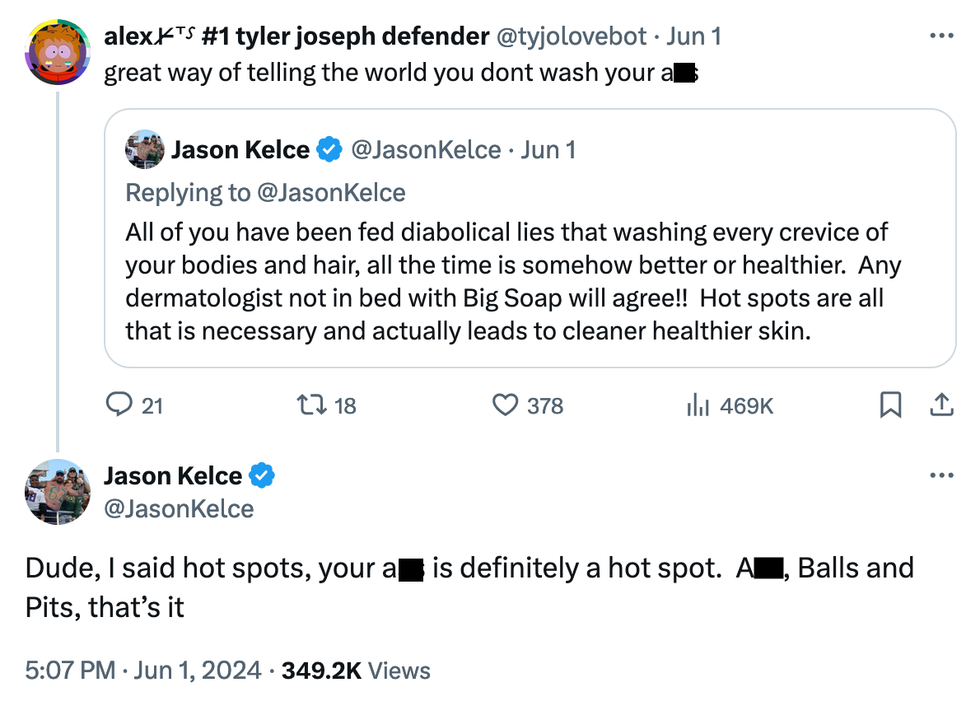The height and width of the screenshot is (707, 980).
Task: Open more options on alex's tweet
Action: pyautogui.click(x=941, y=37)
